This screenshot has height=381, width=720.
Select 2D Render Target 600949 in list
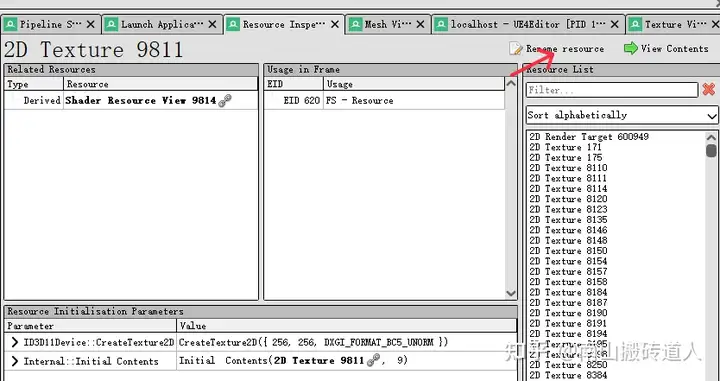(x=589, y=137)
